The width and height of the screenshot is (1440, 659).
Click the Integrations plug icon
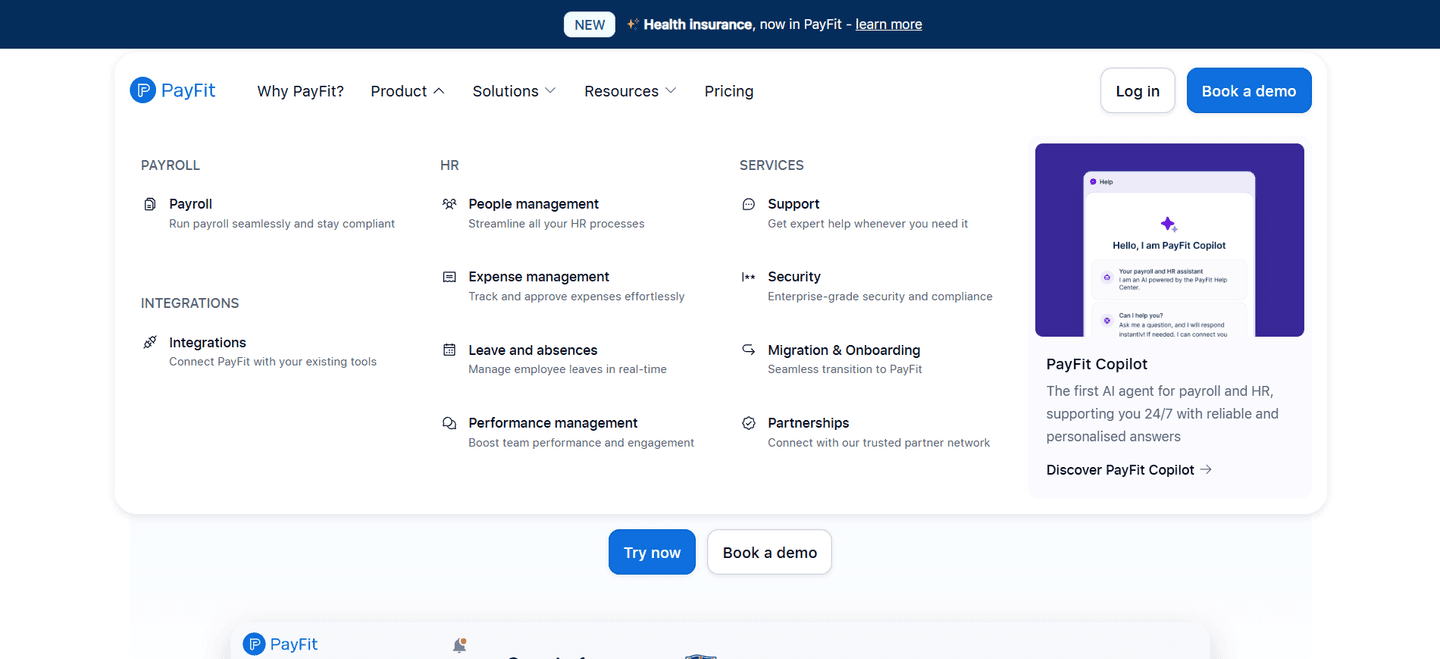(150, 342)
